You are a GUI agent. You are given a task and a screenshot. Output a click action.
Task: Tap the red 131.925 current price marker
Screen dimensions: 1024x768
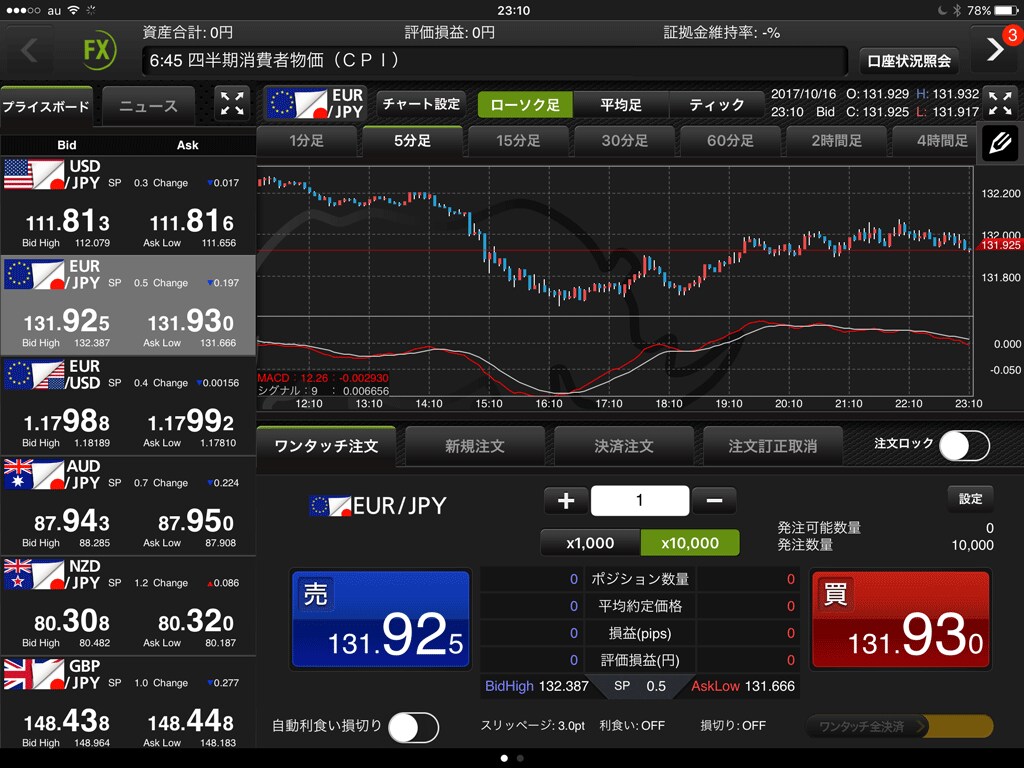999,245
